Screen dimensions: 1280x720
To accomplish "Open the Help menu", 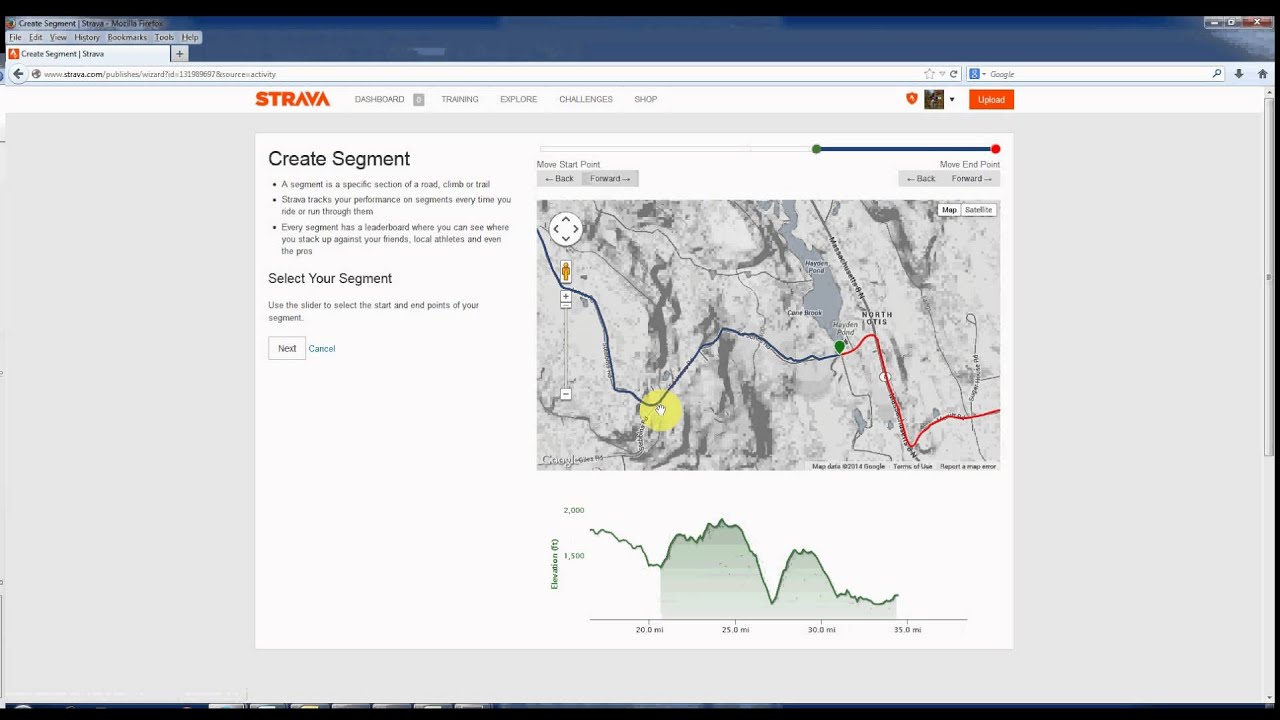I will tap(190, 37).
